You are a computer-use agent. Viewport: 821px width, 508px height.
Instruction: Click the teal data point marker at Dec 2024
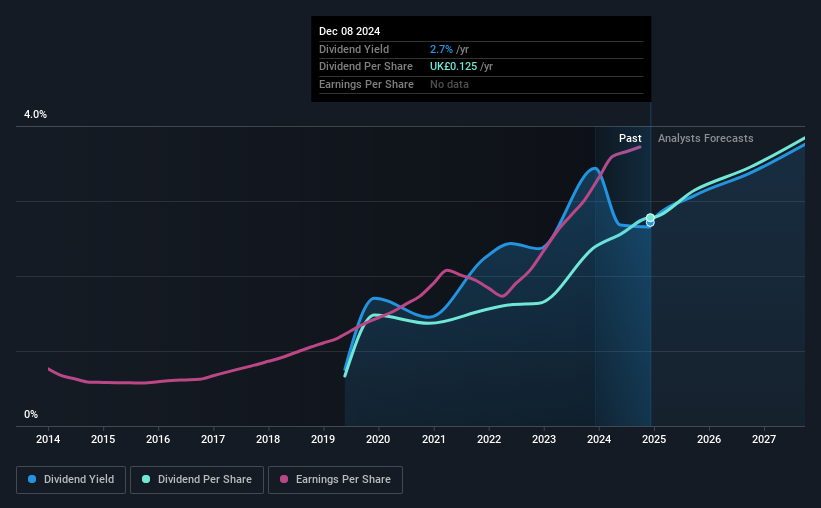pos(650,217)
